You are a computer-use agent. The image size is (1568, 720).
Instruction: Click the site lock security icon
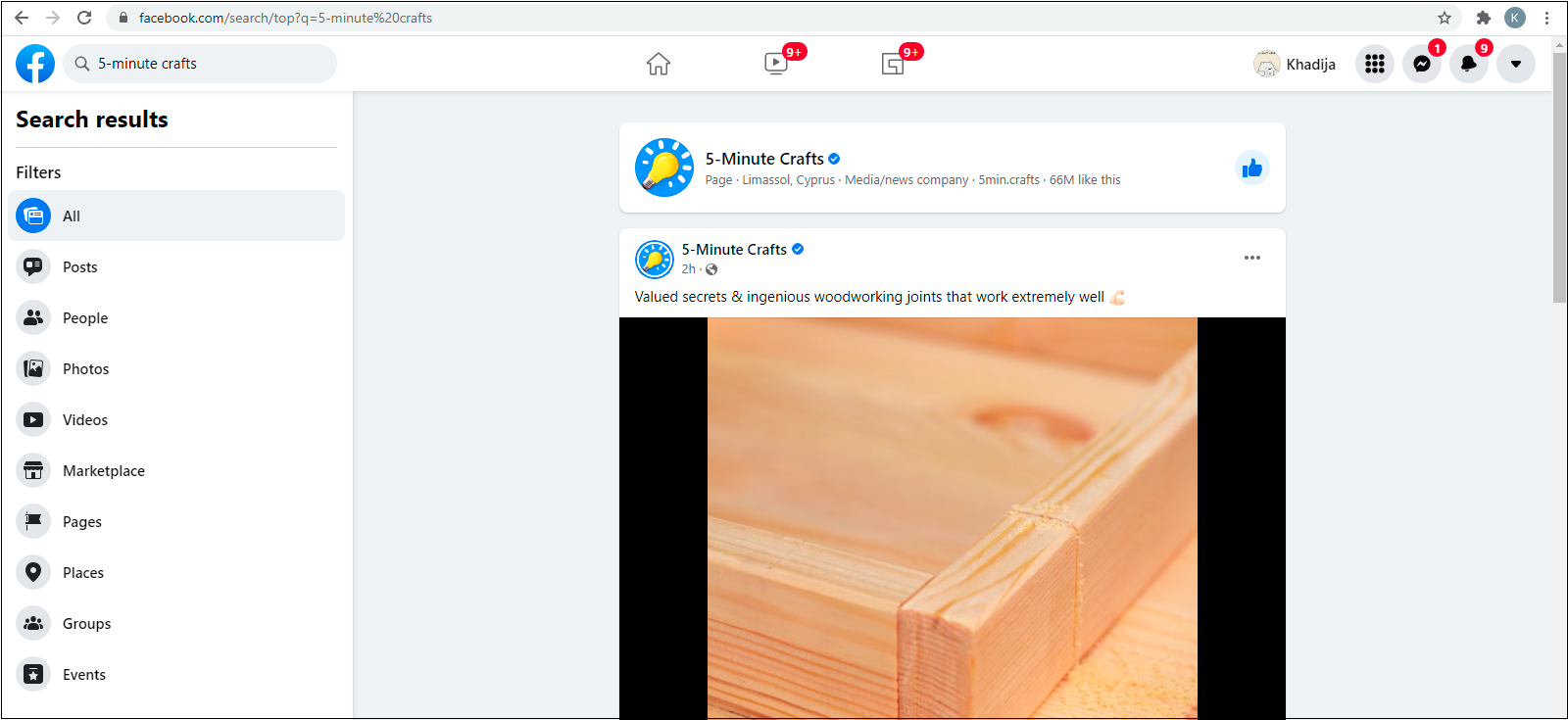[x=123, y=18]
